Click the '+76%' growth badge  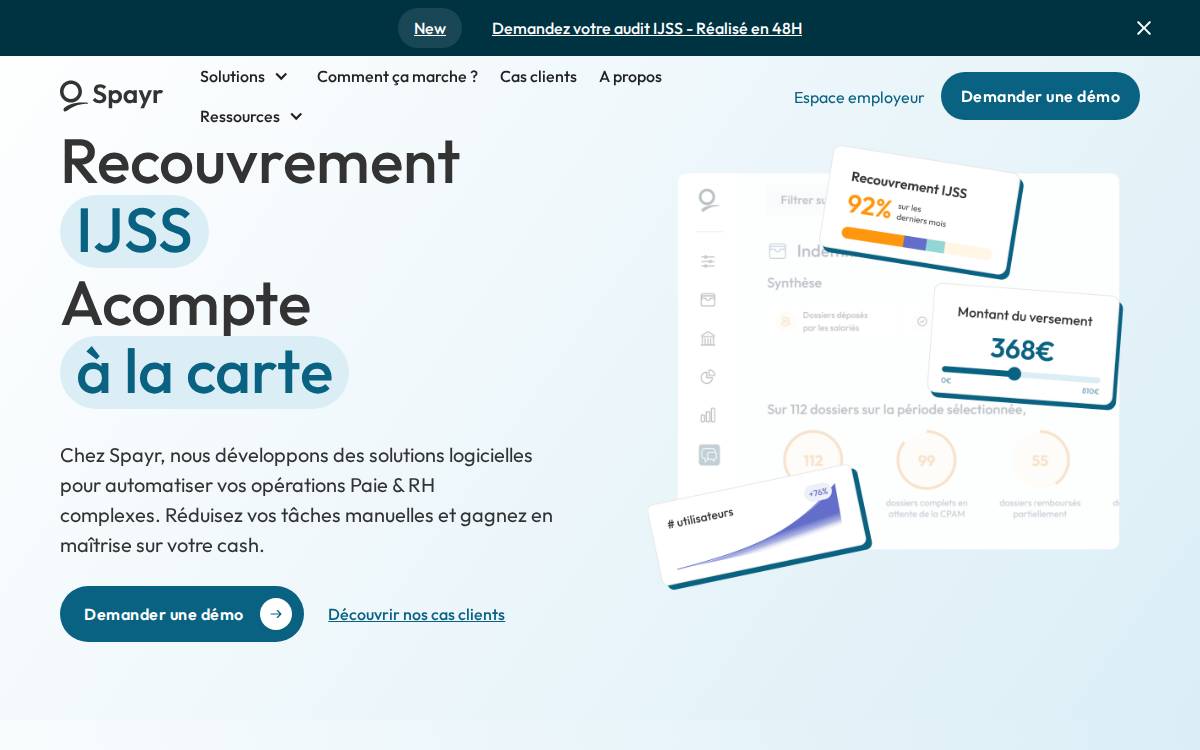[818, 492]
